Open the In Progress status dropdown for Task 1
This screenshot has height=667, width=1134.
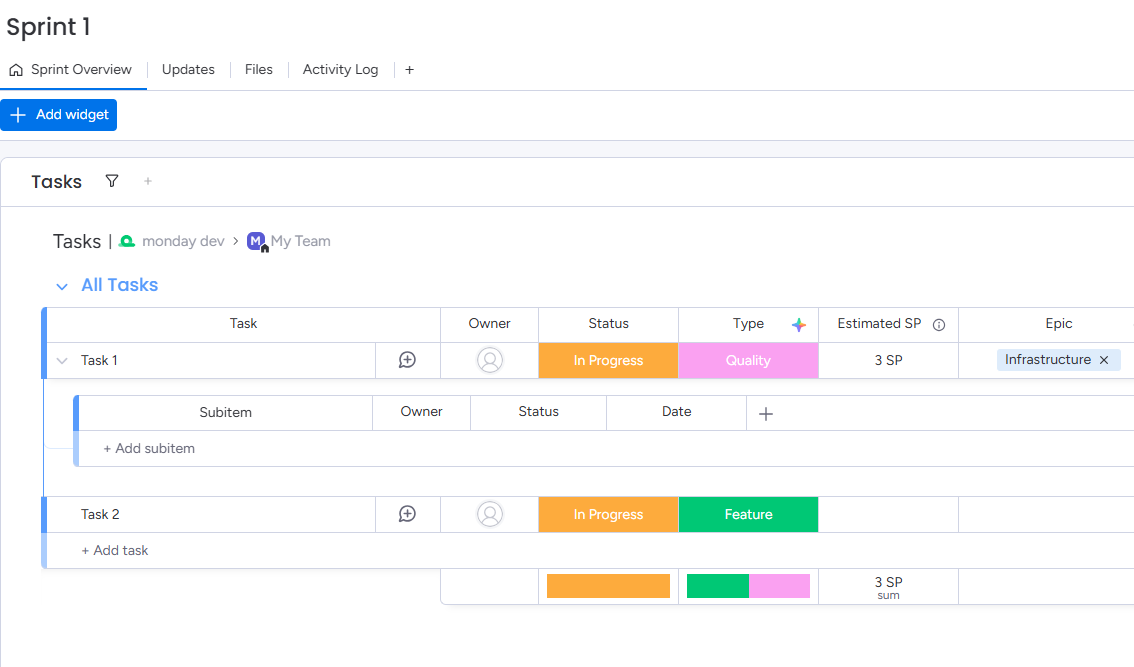[x=608, y=360]
